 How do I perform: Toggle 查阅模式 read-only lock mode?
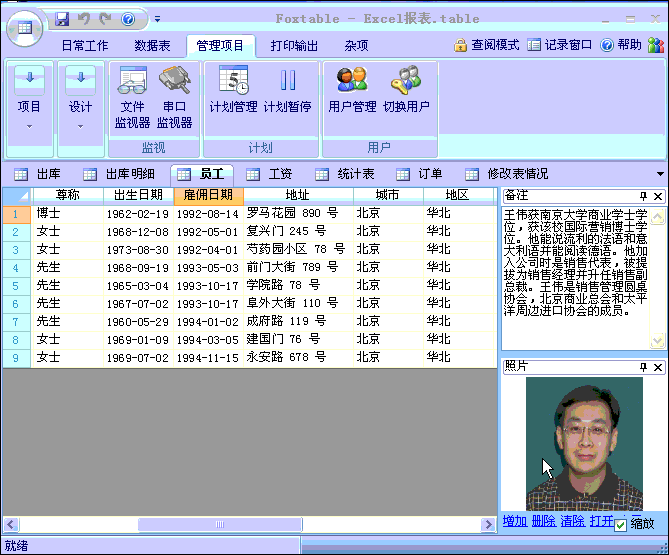486,45
